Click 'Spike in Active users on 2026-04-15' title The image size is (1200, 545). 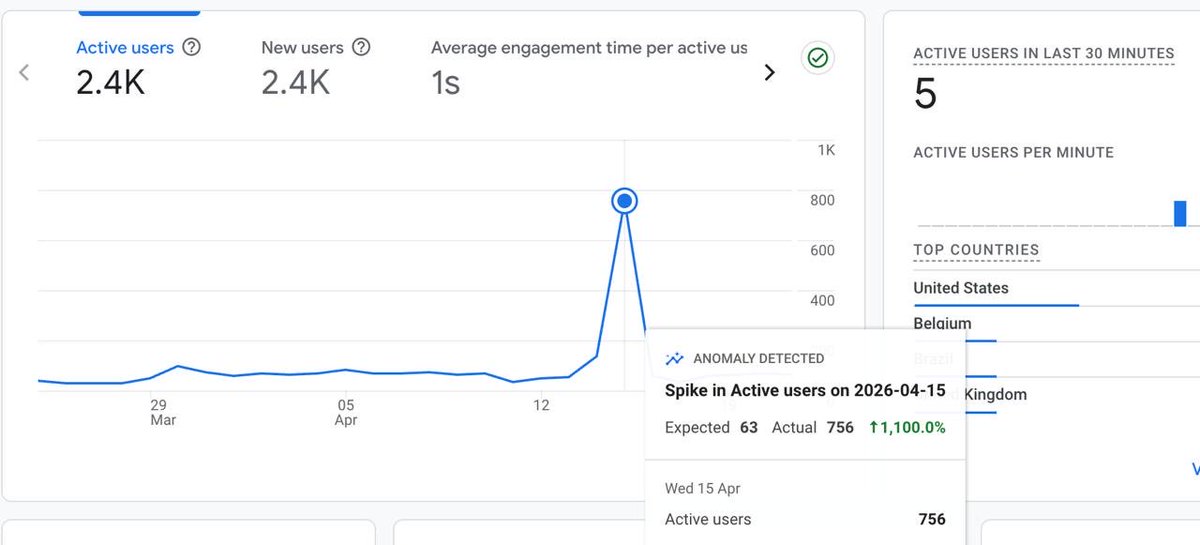805,390
